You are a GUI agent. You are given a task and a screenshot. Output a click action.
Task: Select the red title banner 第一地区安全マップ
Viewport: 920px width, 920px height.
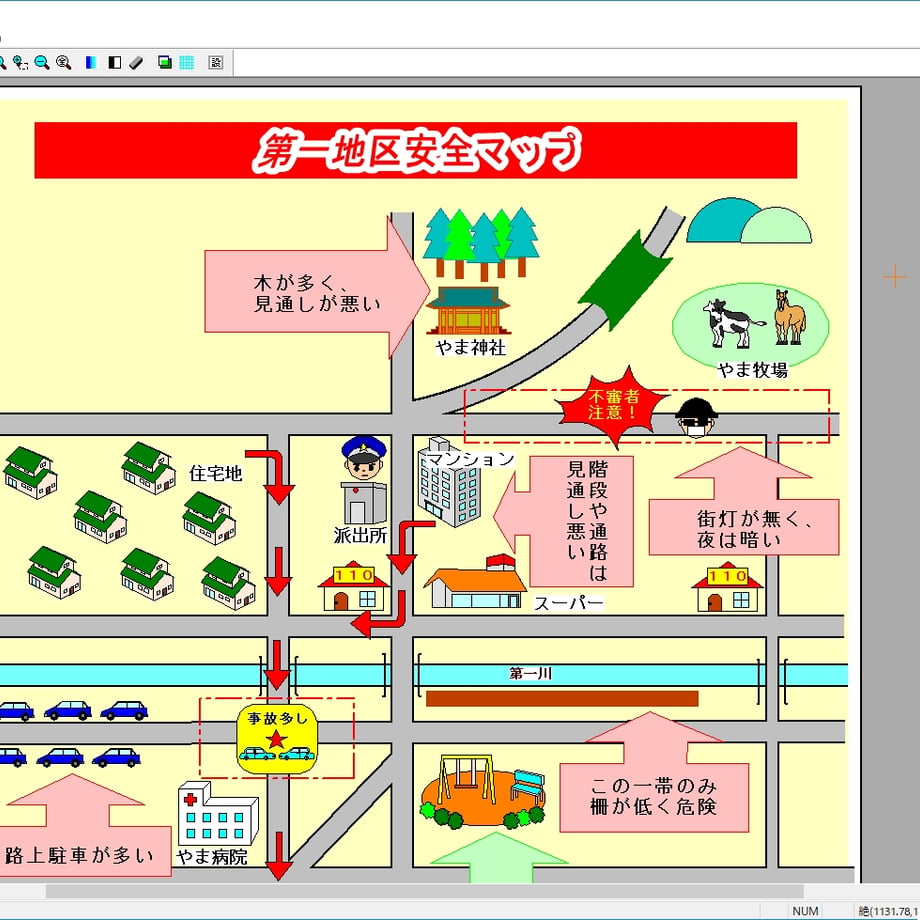(x=415, y=150)
